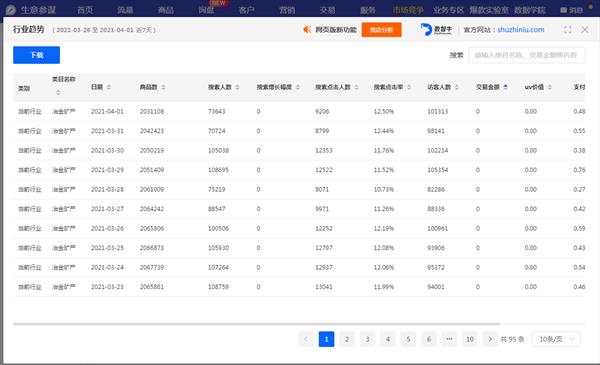Click the 搜索点击率 value 12.50%

click(x=384, y=111)
